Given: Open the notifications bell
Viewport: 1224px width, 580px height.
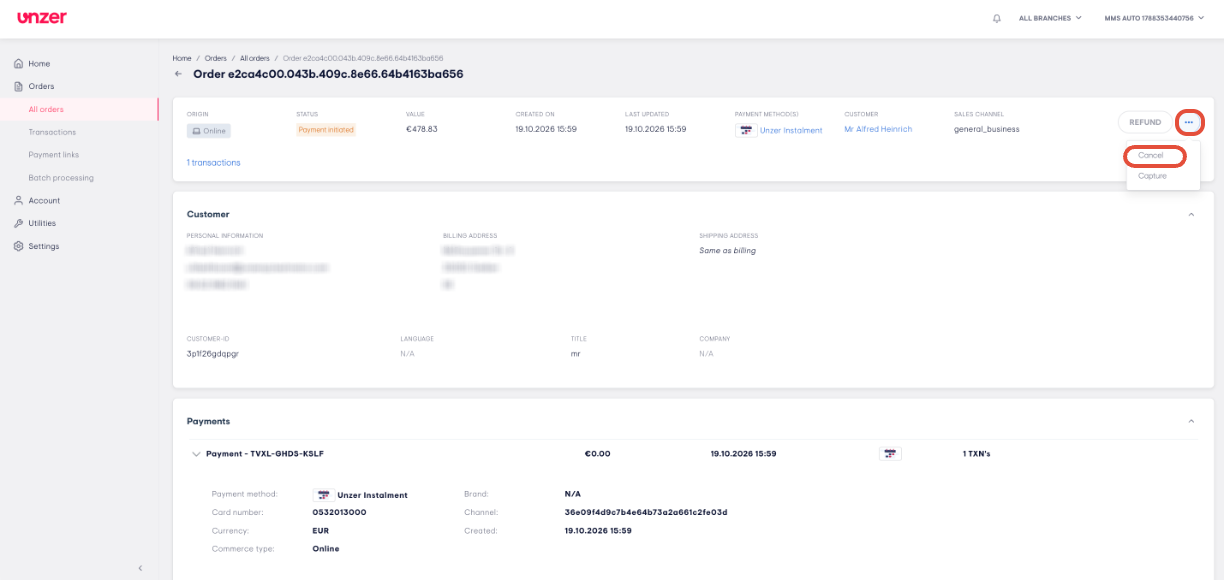Looking at the screenshot, I should point(997,18).
